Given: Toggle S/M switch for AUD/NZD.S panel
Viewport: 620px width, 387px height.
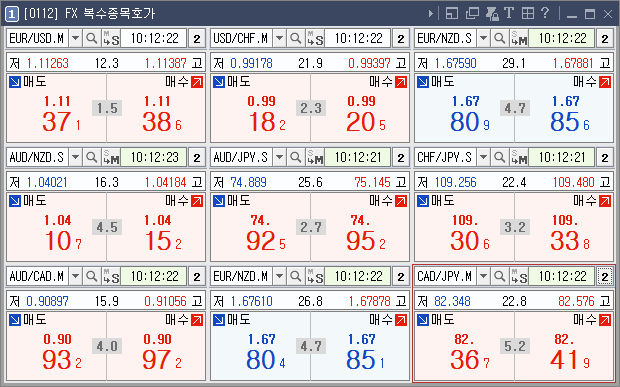Looking at the screenshot, I should coord(111,157).
